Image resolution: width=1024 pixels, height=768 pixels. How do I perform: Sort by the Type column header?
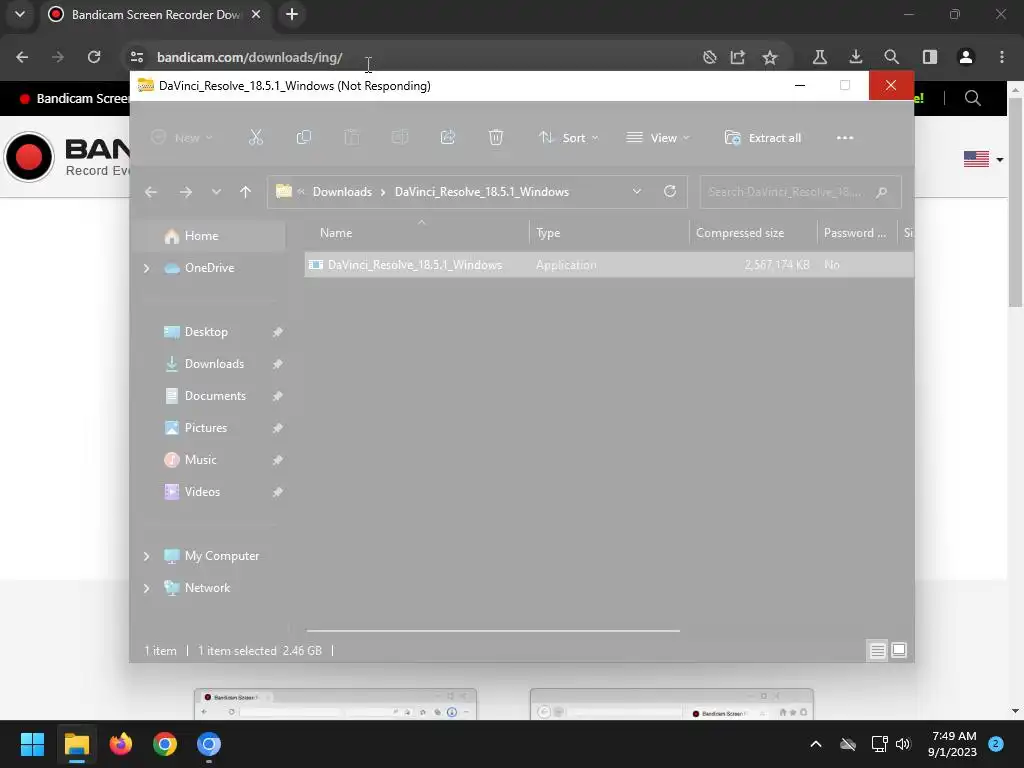click(609, 233)
